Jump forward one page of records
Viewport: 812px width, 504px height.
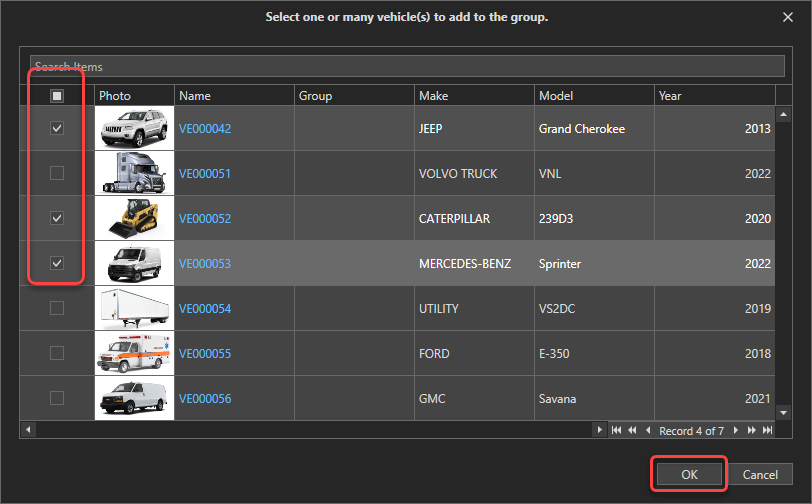tap(752, 430)
